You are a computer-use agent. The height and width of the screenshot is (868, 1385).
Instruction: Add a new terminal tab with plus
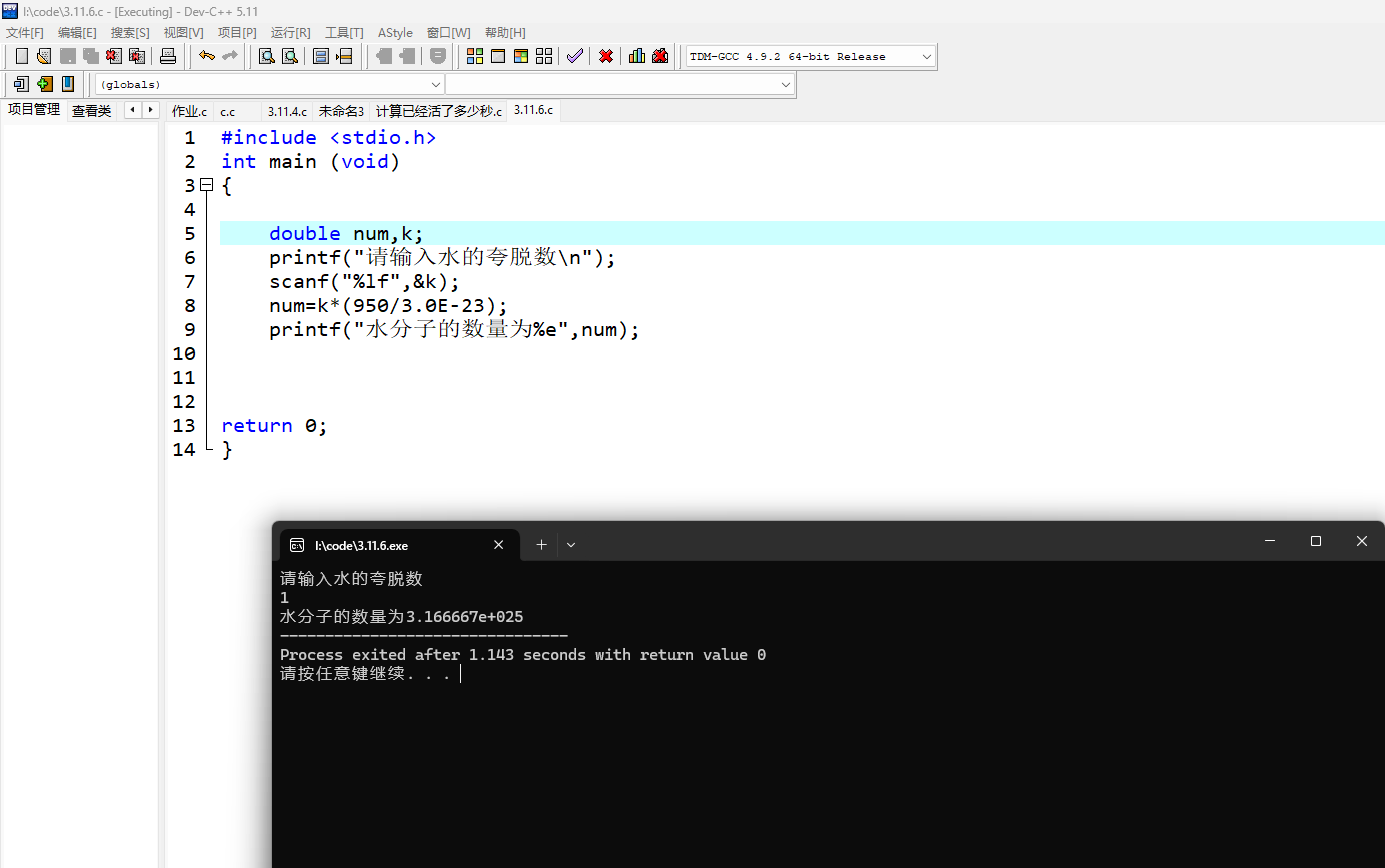point(541,545)
